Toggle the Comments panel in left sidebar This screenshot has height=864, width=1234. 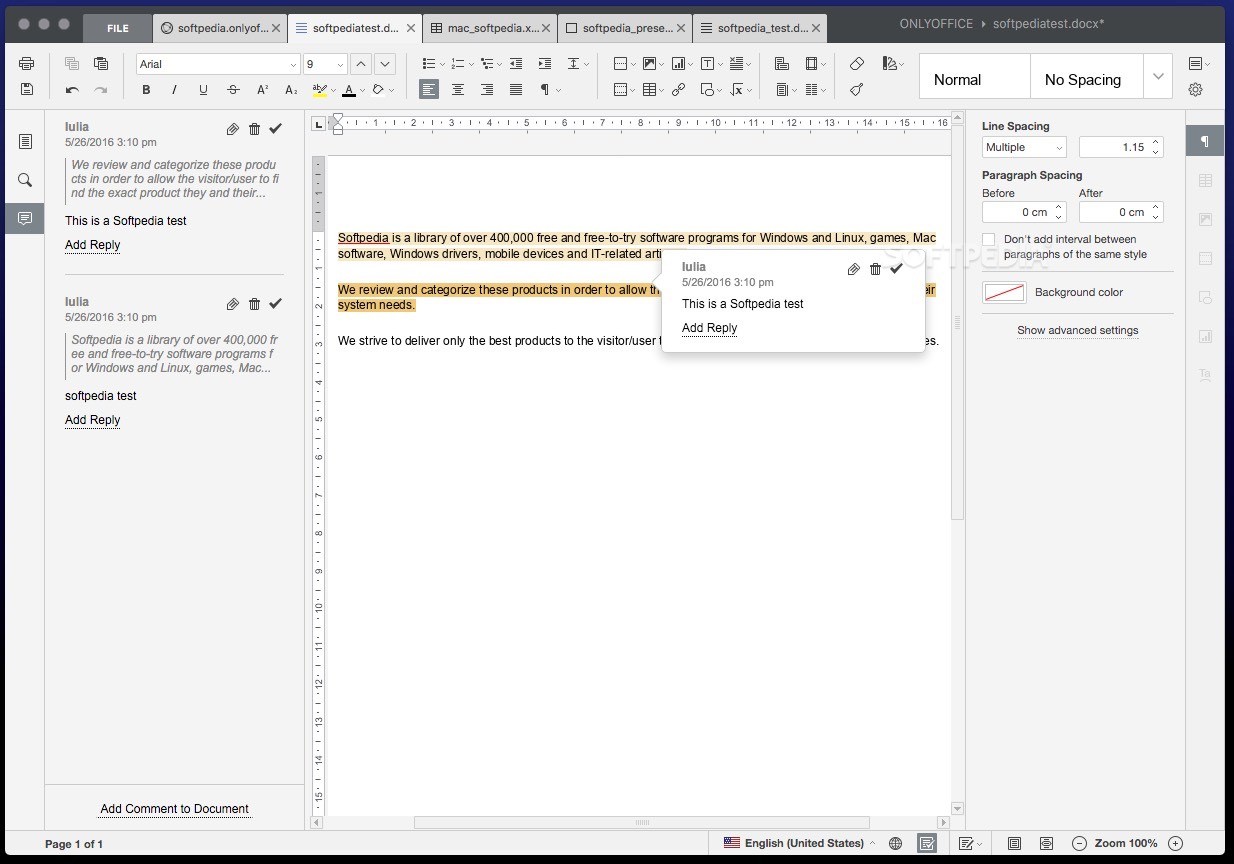pyautogui.click(x=25, y=218)
